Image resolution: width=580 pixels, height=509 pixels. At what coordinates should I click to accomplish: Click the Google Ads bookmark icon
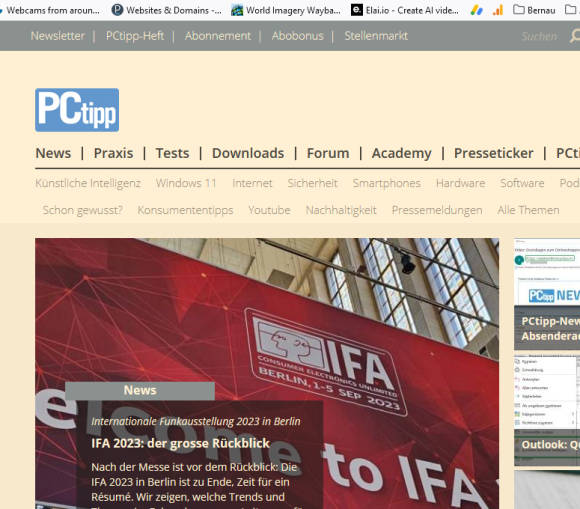[x=476, y=10]
